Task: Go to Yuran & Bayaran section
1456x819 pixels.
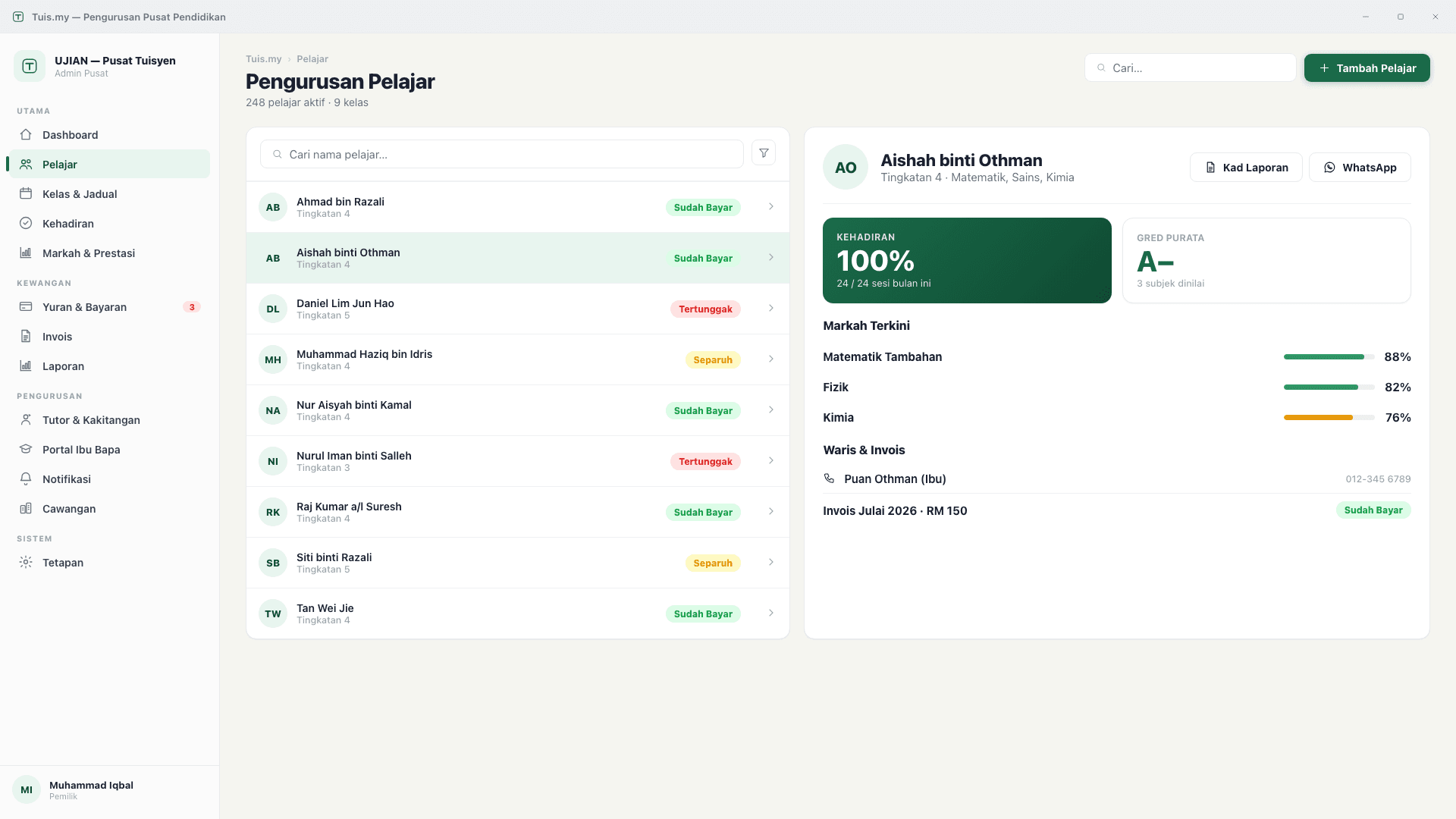Action: (109, 306)
